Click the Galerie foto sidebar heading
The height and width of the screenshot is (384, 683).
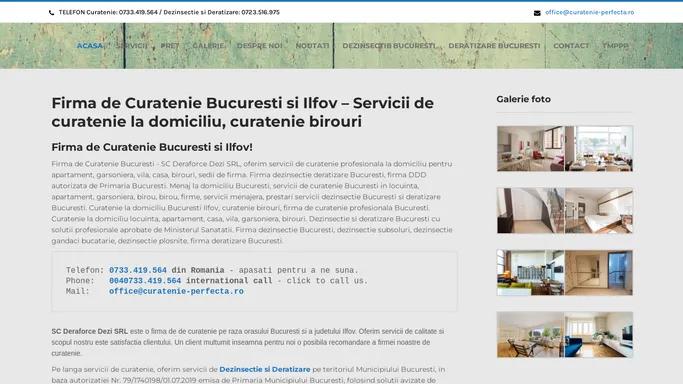[x=523, y=99]
